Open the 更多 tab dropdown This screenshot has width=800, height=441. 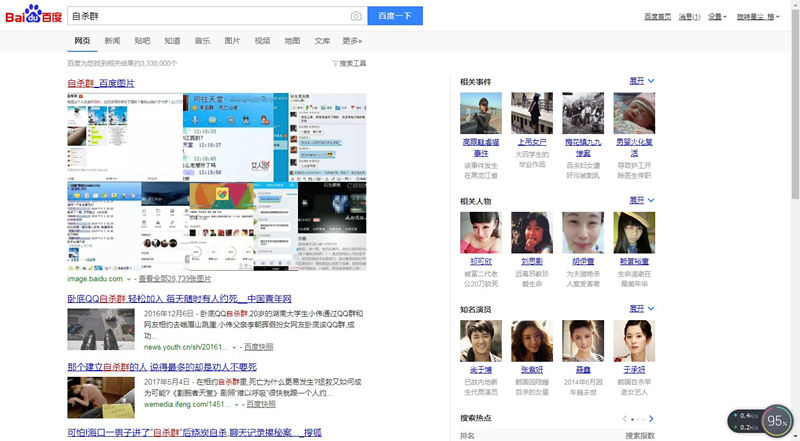pos(352,41)
